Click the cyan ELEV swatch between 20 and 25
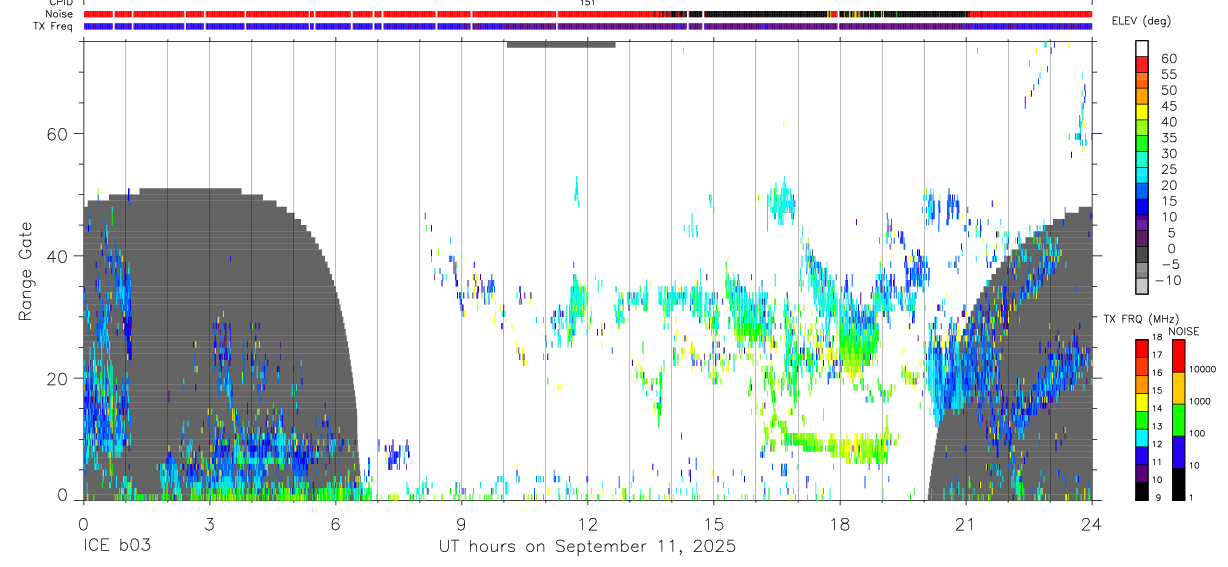This screenshot has width=1228, height=567. [x=1142, y=177]
